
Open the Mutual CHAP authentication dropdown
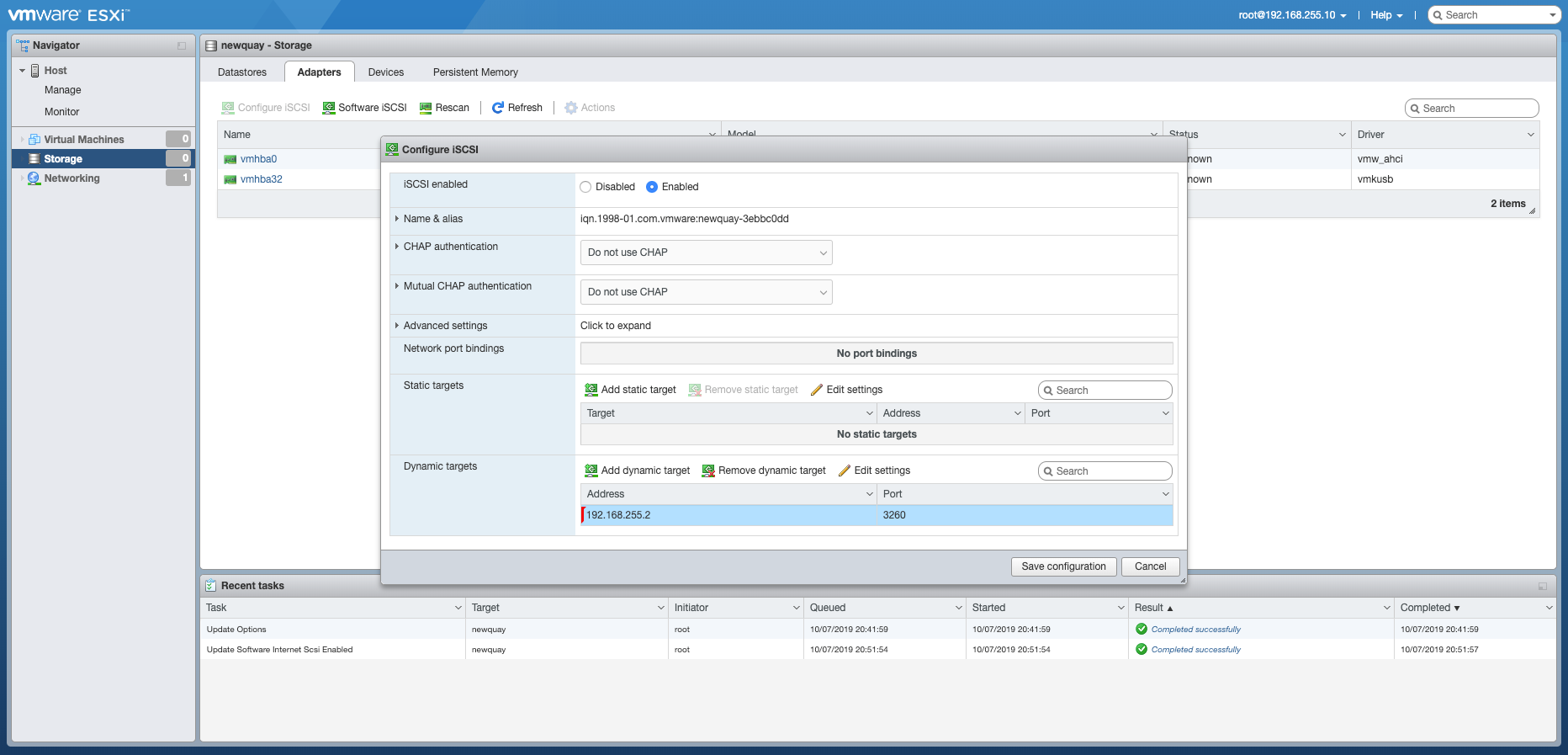coord(707,292)
